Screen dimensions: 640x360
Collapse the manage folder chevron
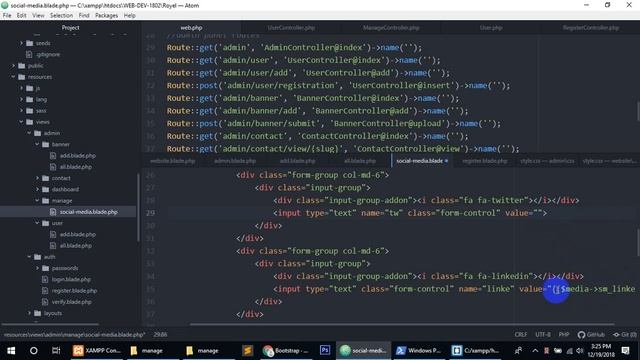point(37,200)
